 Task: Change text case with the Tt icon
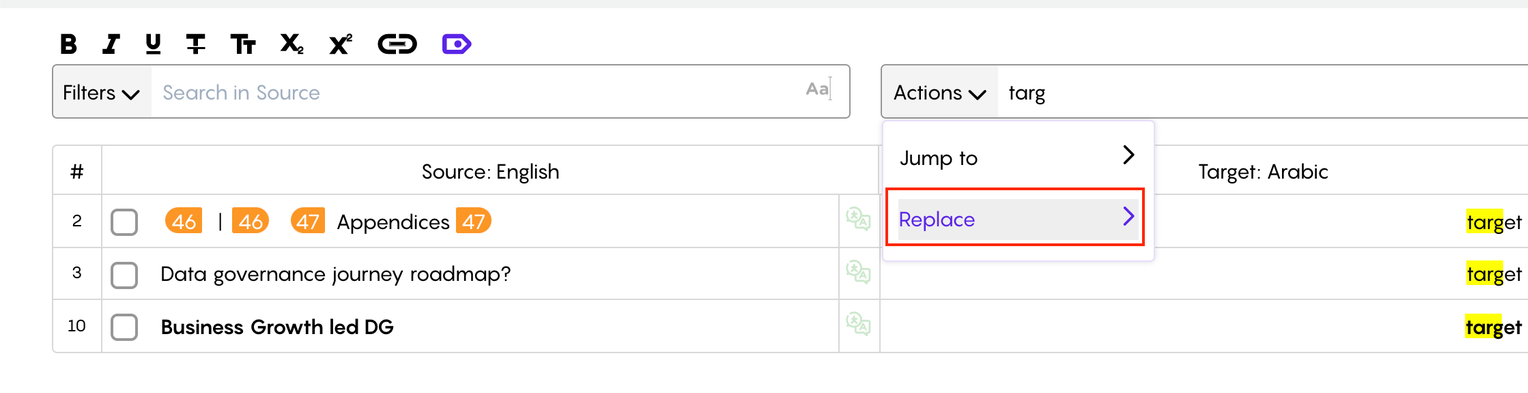click(243, 44)
